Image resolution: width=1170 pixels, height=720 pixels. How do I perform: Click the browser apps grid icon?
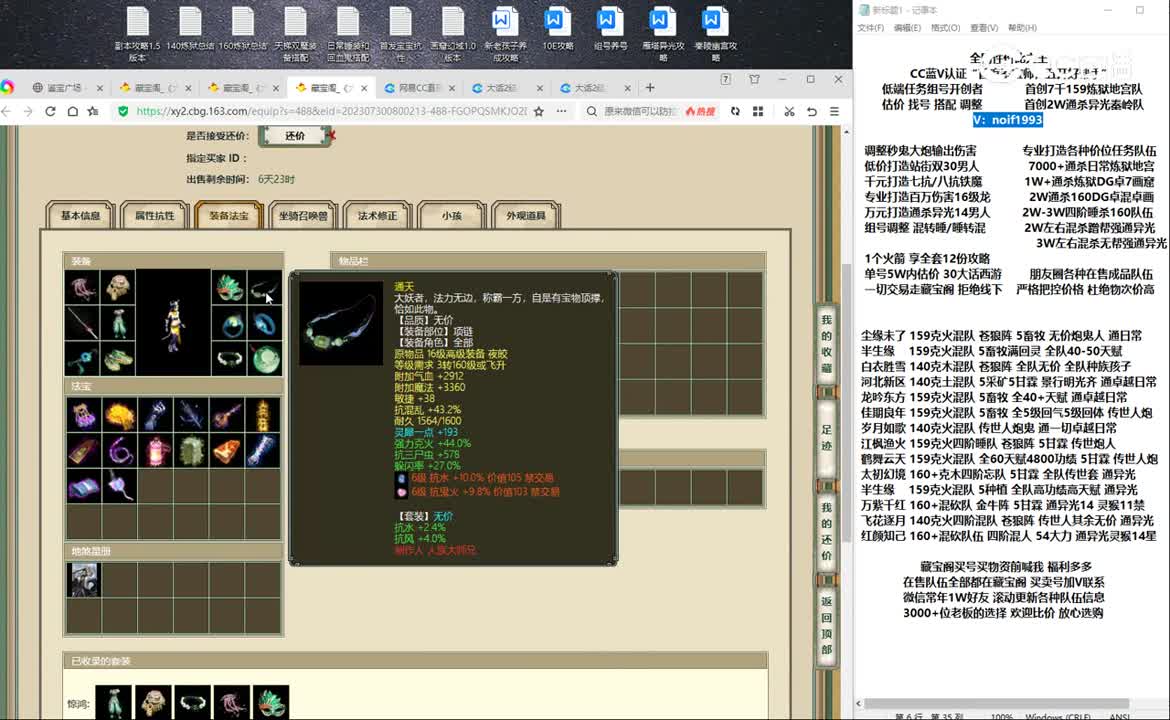click(x=758, y=111)
